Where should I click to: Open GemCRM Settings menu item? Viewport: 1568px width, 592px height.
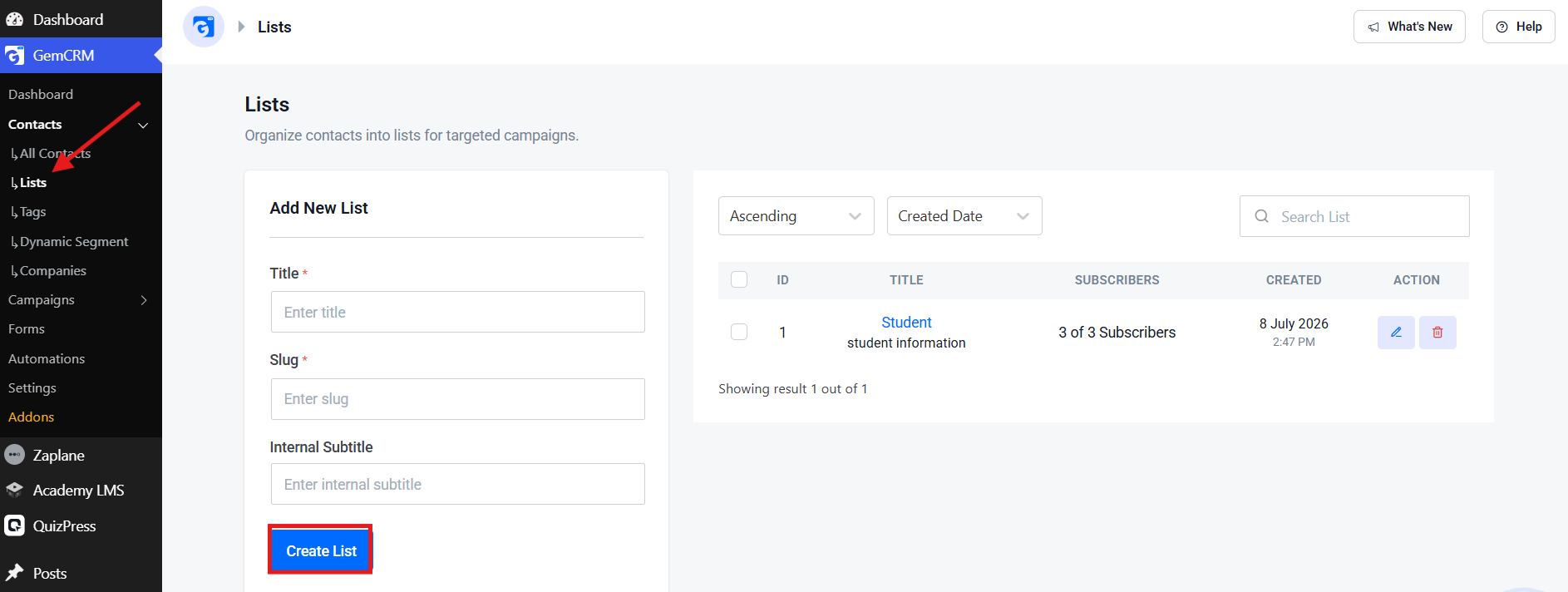[x=32, y=387]
